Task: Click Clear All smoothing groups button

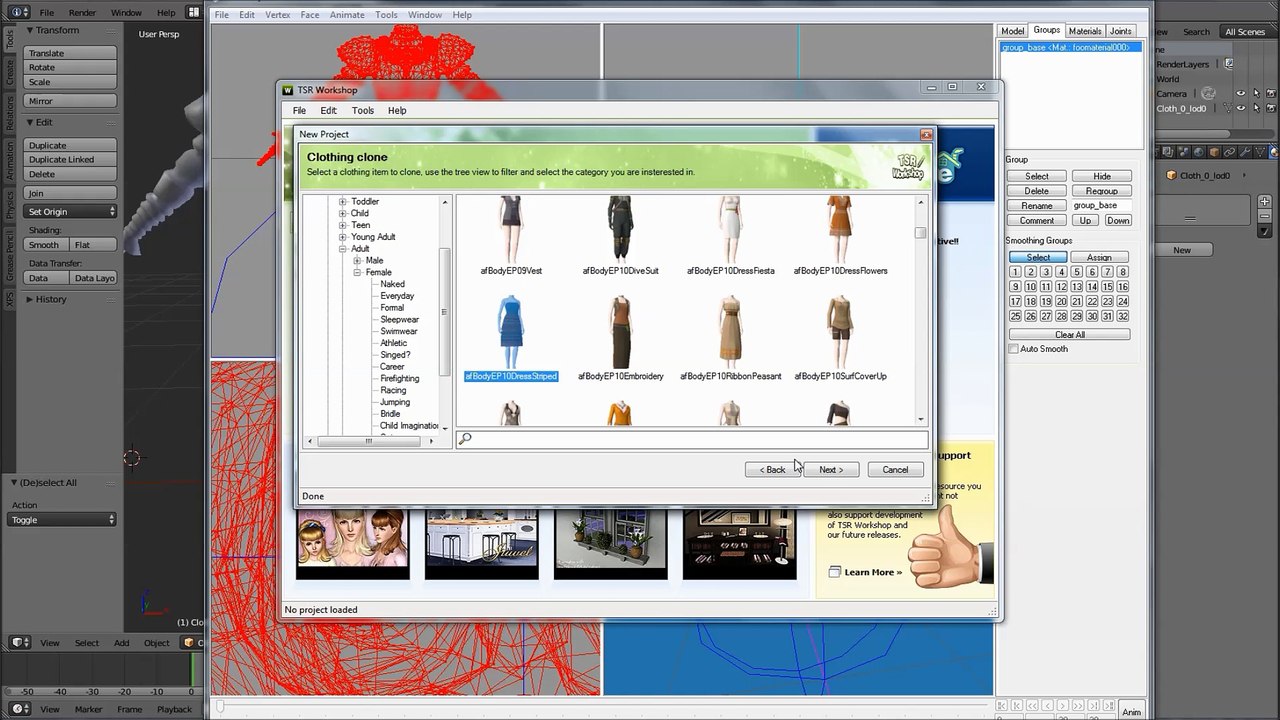Action: coord(1069,335)
